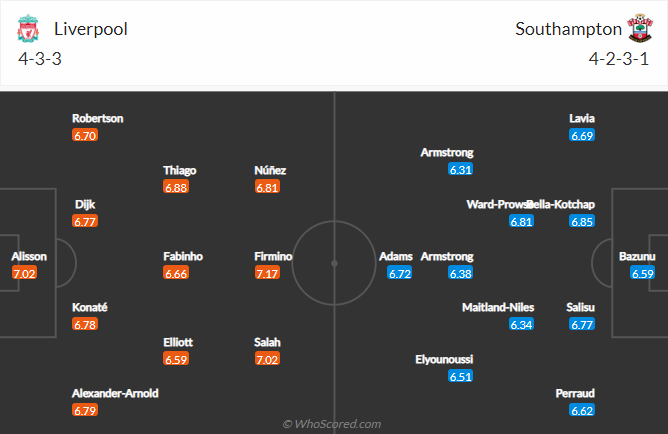Click Adams' 6.72 rating badge

[400, 273]
